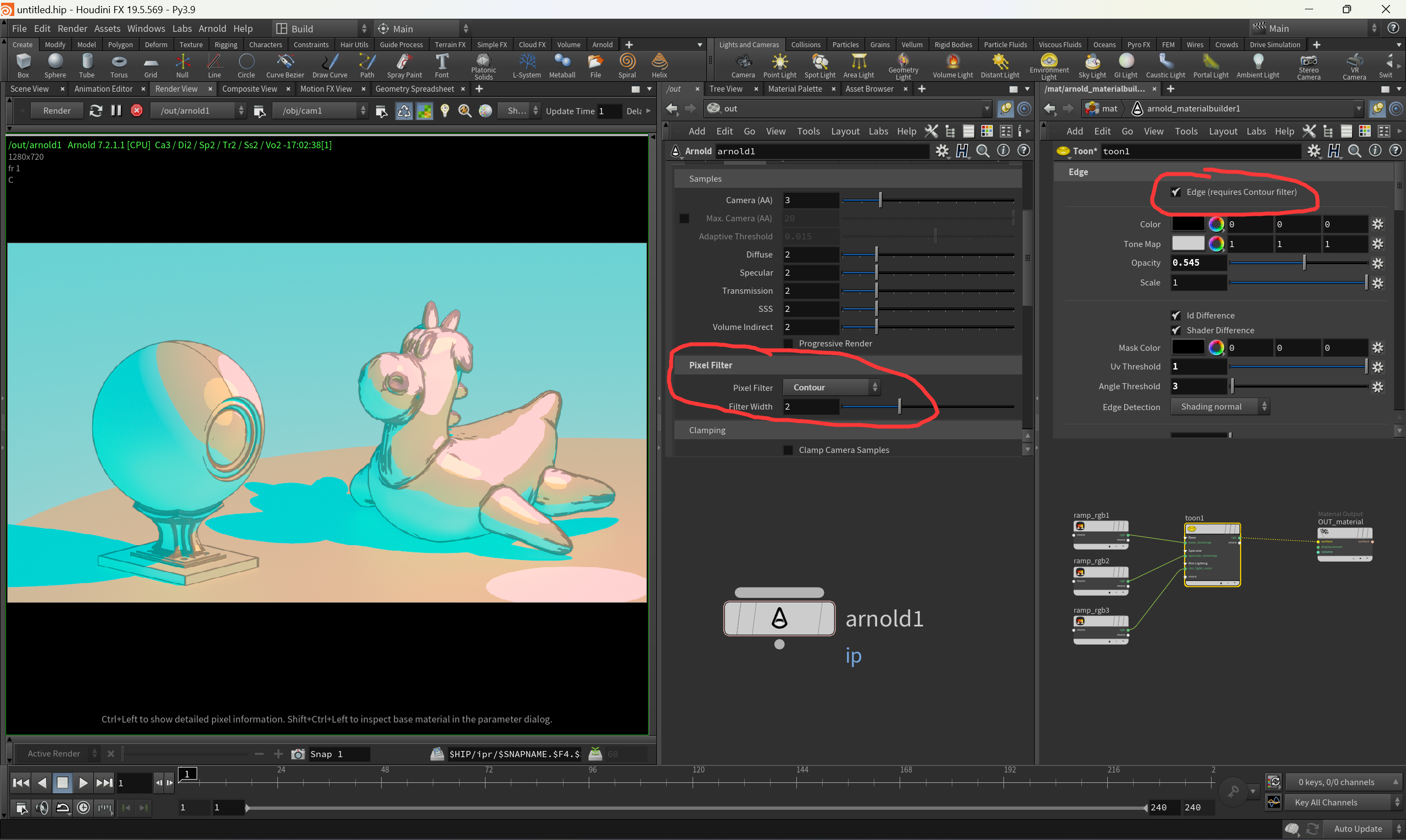Image resolution: width=1406 pixels, height=840 pixels.
Task: Enable the Max. Camera (AA) checkbox
Action: (684, 218)
